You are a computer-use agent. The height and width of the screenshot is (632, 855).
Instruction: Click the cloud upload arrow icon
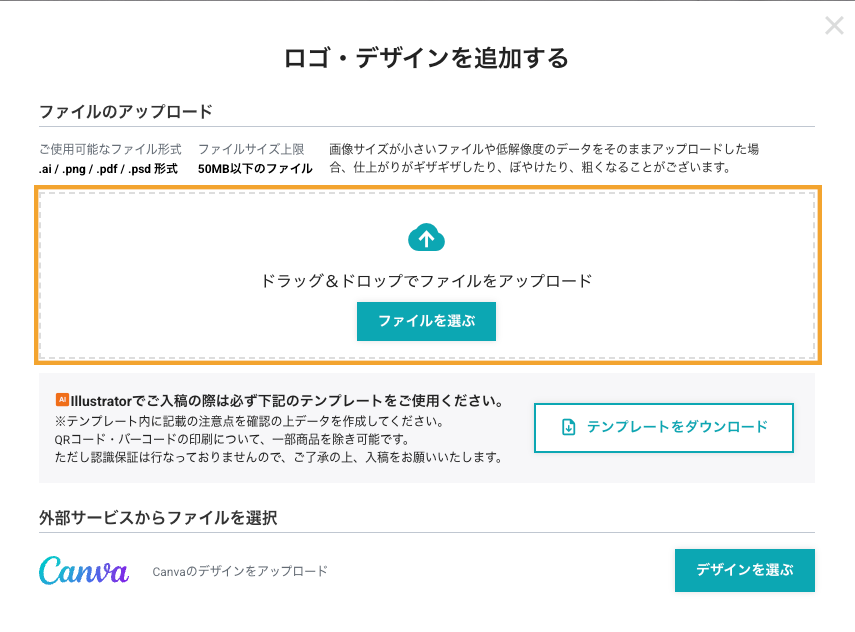point(426,238)
